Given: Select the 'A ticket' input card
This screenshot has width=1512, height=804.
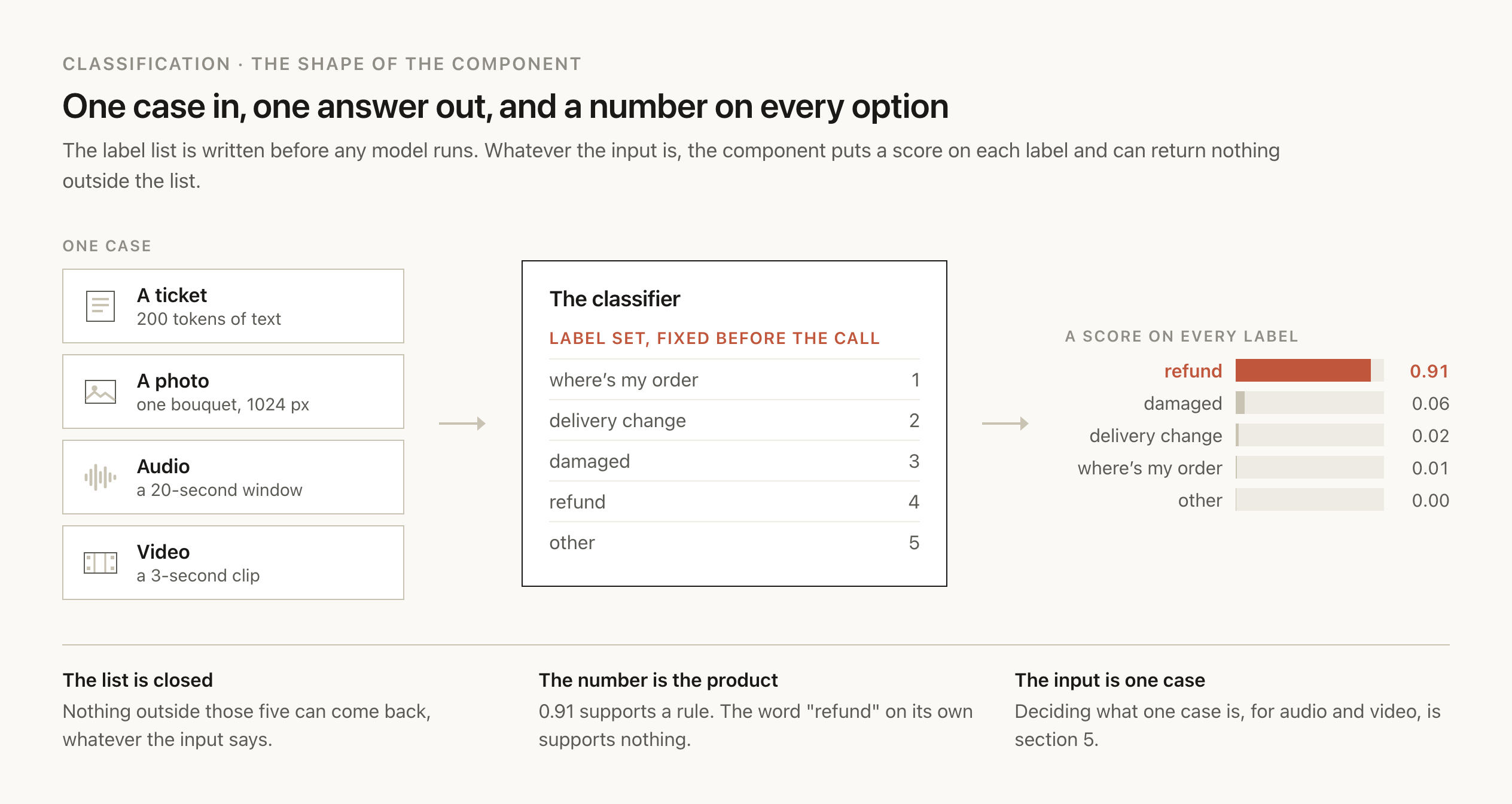Looking at the screenshot, I should 233,306.
